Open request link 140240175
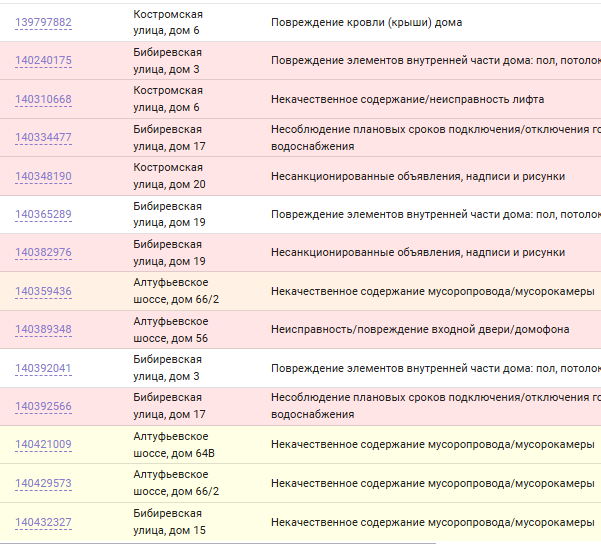This screenshot has height=544, width=601. click(x=43, y=61)
